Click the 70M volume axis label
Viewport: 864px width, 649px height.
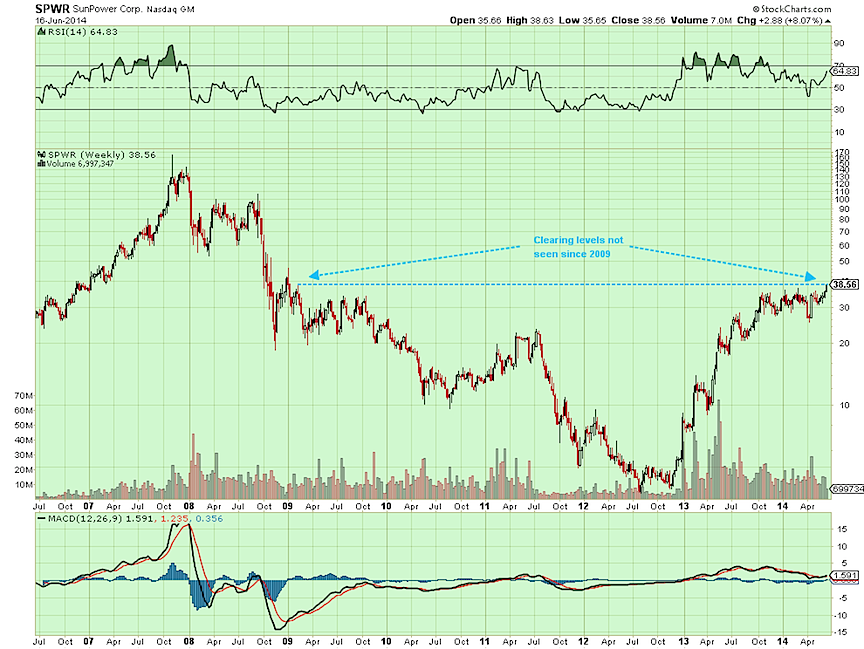coord(24,396)
